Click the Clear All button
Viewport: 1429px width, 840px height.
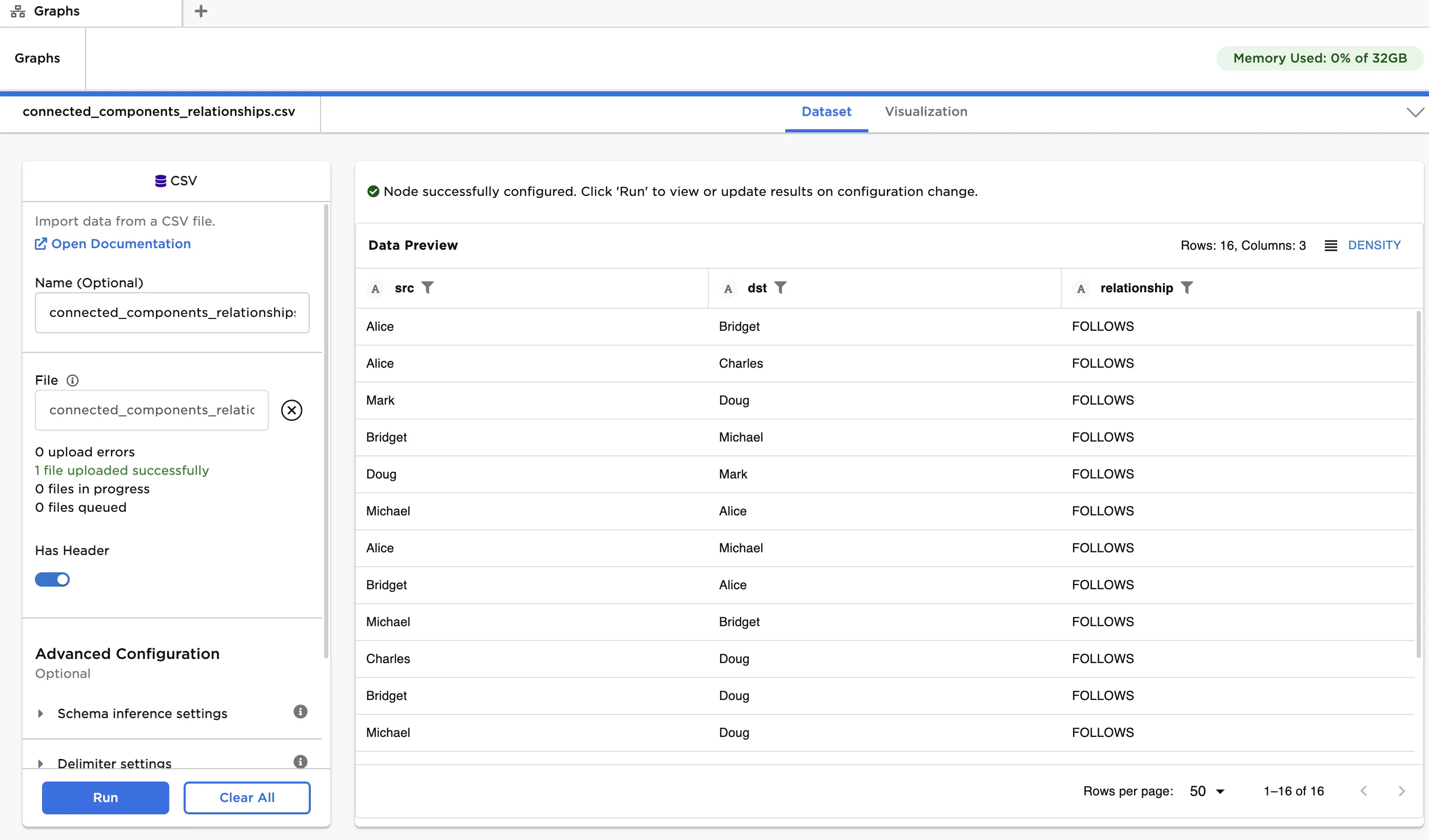tap(247, 797)
